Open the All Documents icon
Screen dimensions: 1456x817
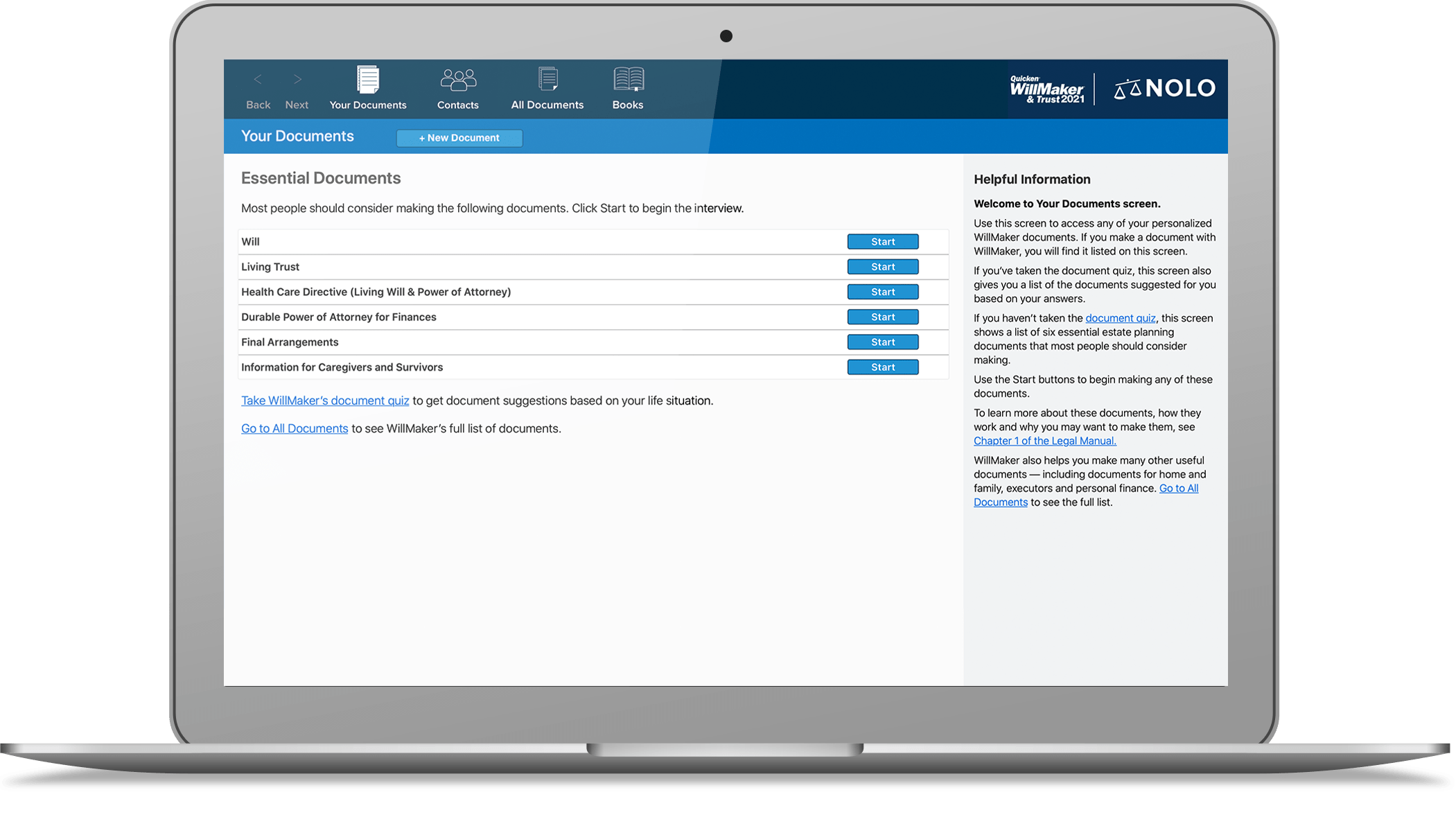[x=547, y=80]
